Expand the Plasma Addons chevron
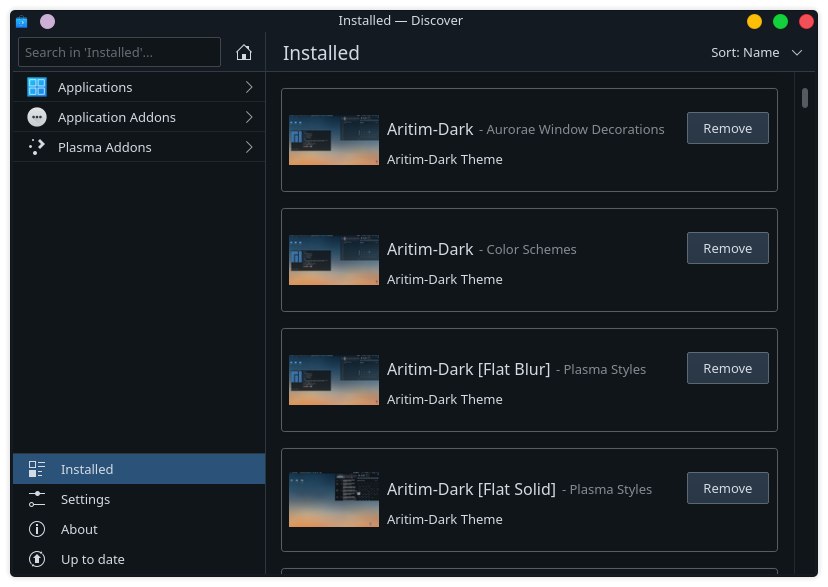828x587 pixels. 249,147
